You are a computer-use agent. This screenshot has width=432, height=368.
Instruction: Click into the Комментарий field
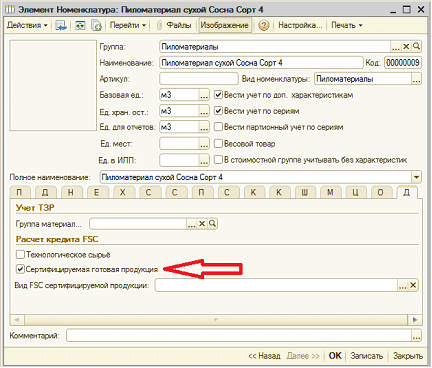point(239,335)
